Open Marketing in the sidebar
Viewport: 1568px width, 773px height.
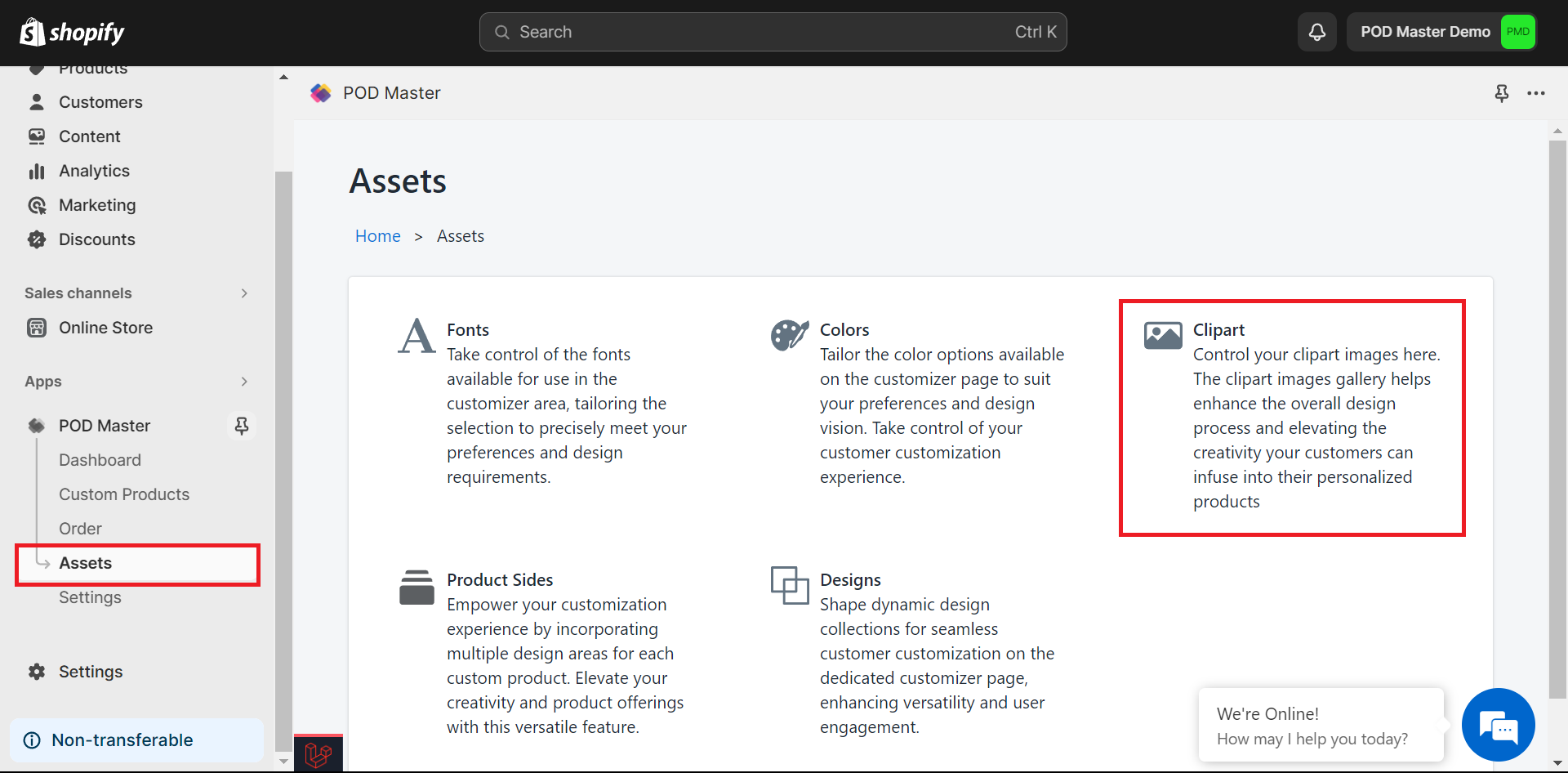point(97,205)
